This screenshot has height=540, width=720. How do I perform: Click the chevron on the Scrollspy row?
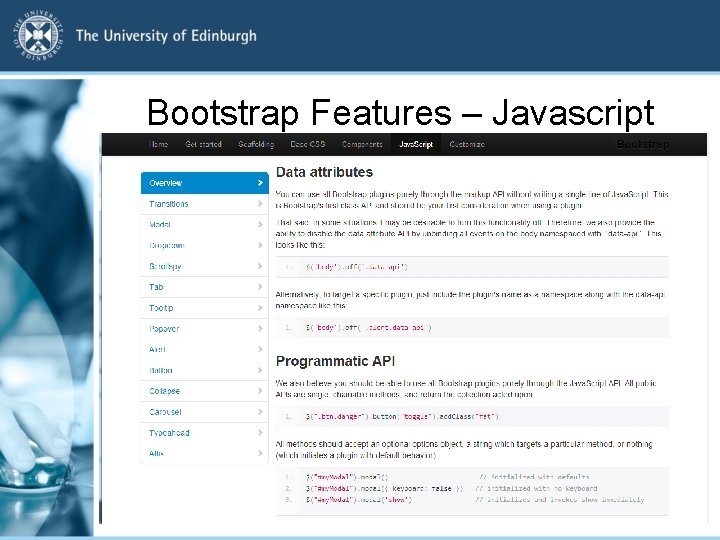point(260,266)
